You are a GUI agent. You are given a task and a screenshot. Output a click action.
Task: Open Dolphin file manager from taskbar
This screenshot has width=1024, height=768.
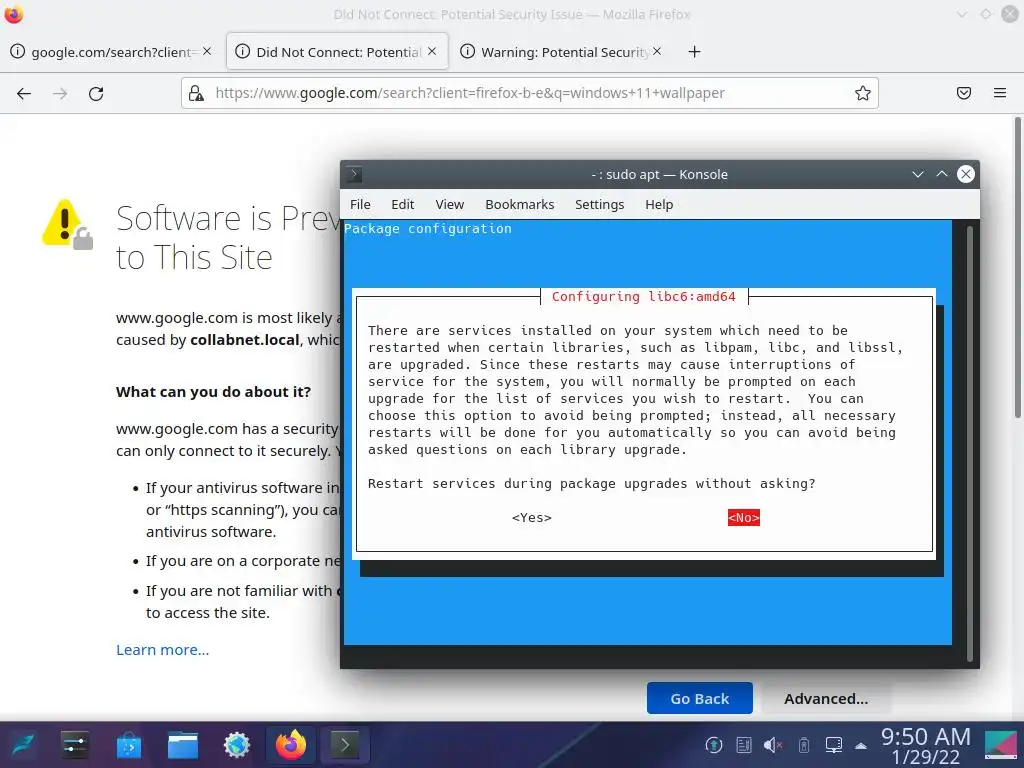[x=183, y=744]
